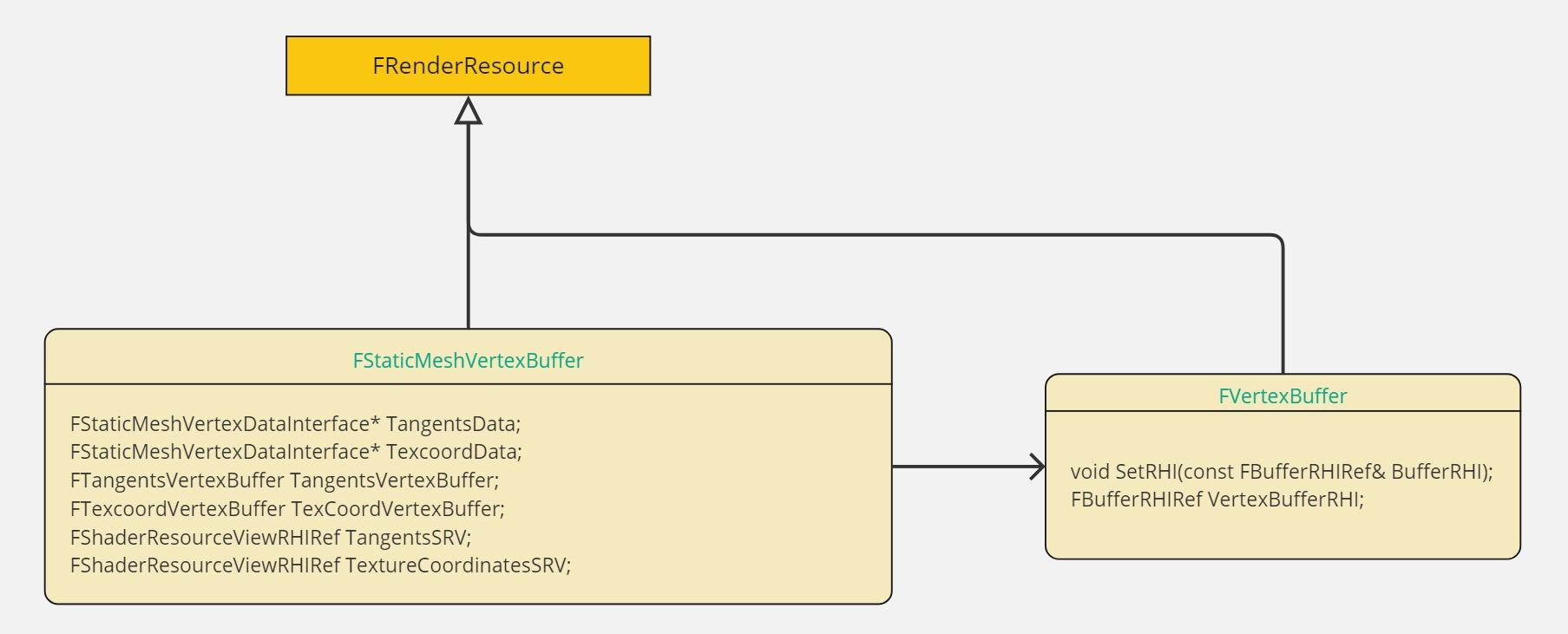This screenshot has height=634, width=1568.
Task: Click the FTexcoordVertexBuffer TexCoordVertexBuffer line
Action: pos(287,508)
